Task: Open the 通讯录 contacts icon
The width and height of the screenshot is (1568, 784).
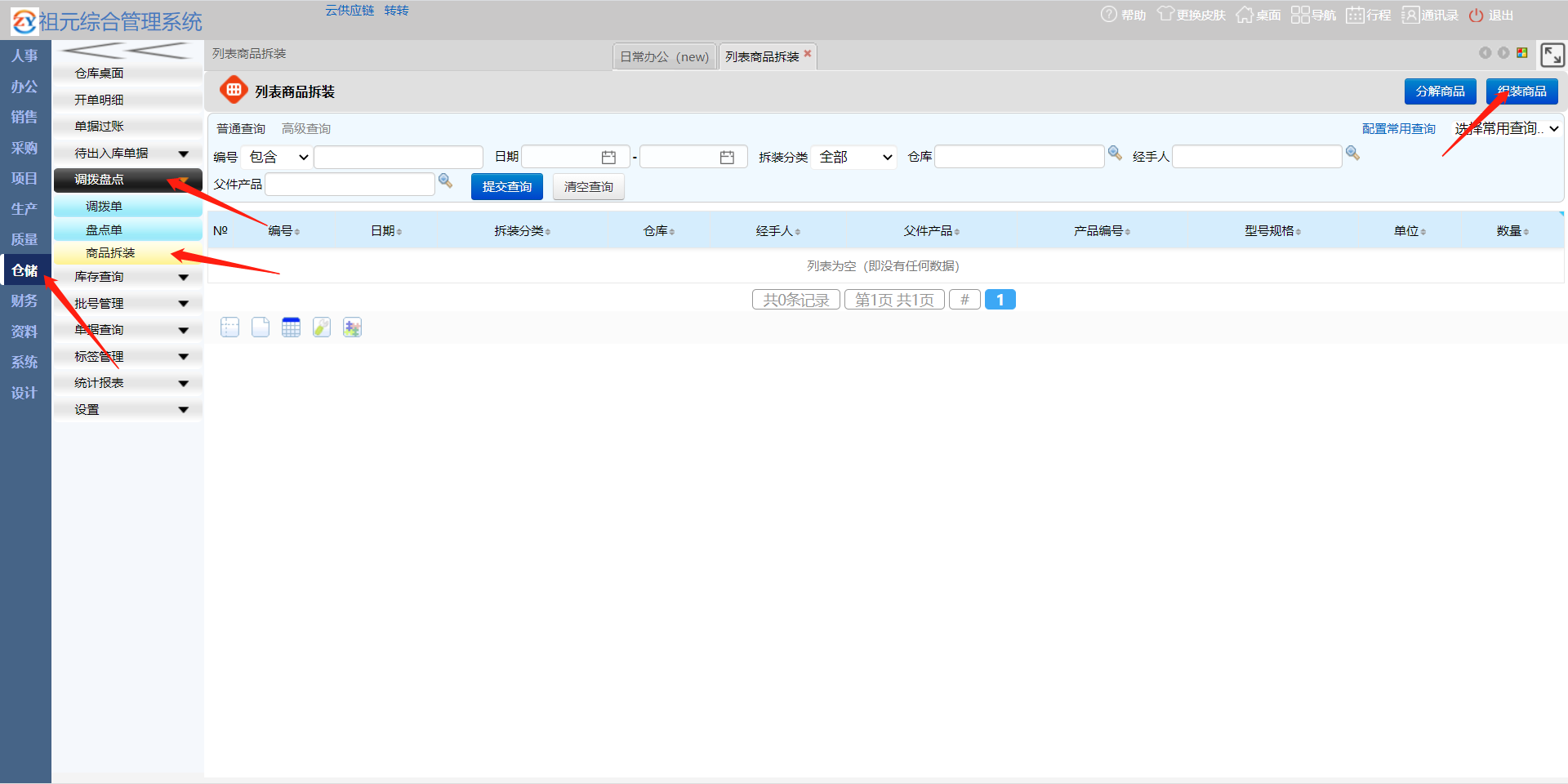Action: (1410, 15)
